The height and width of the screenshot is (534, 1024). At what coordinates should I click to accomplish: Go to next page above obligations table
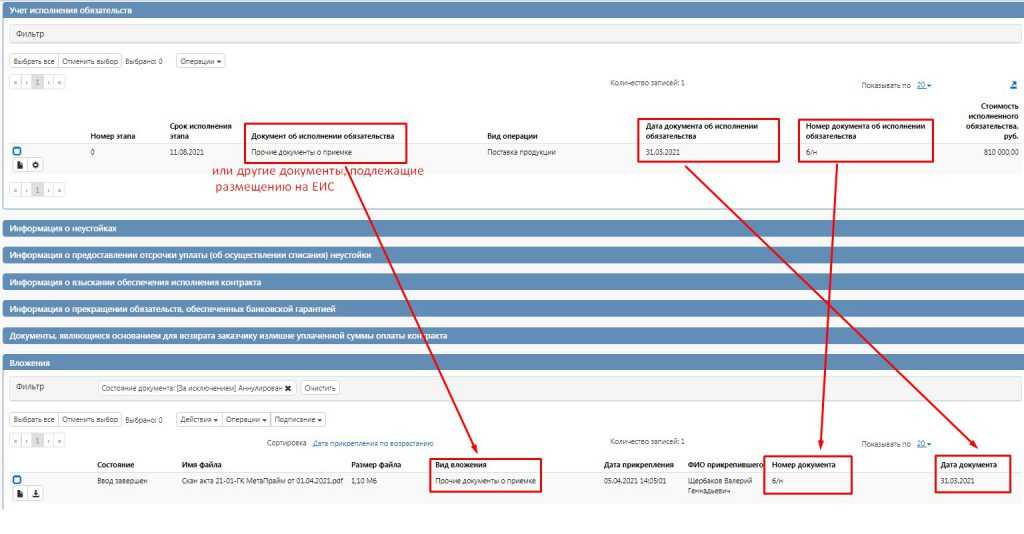(x=48, y=82)
